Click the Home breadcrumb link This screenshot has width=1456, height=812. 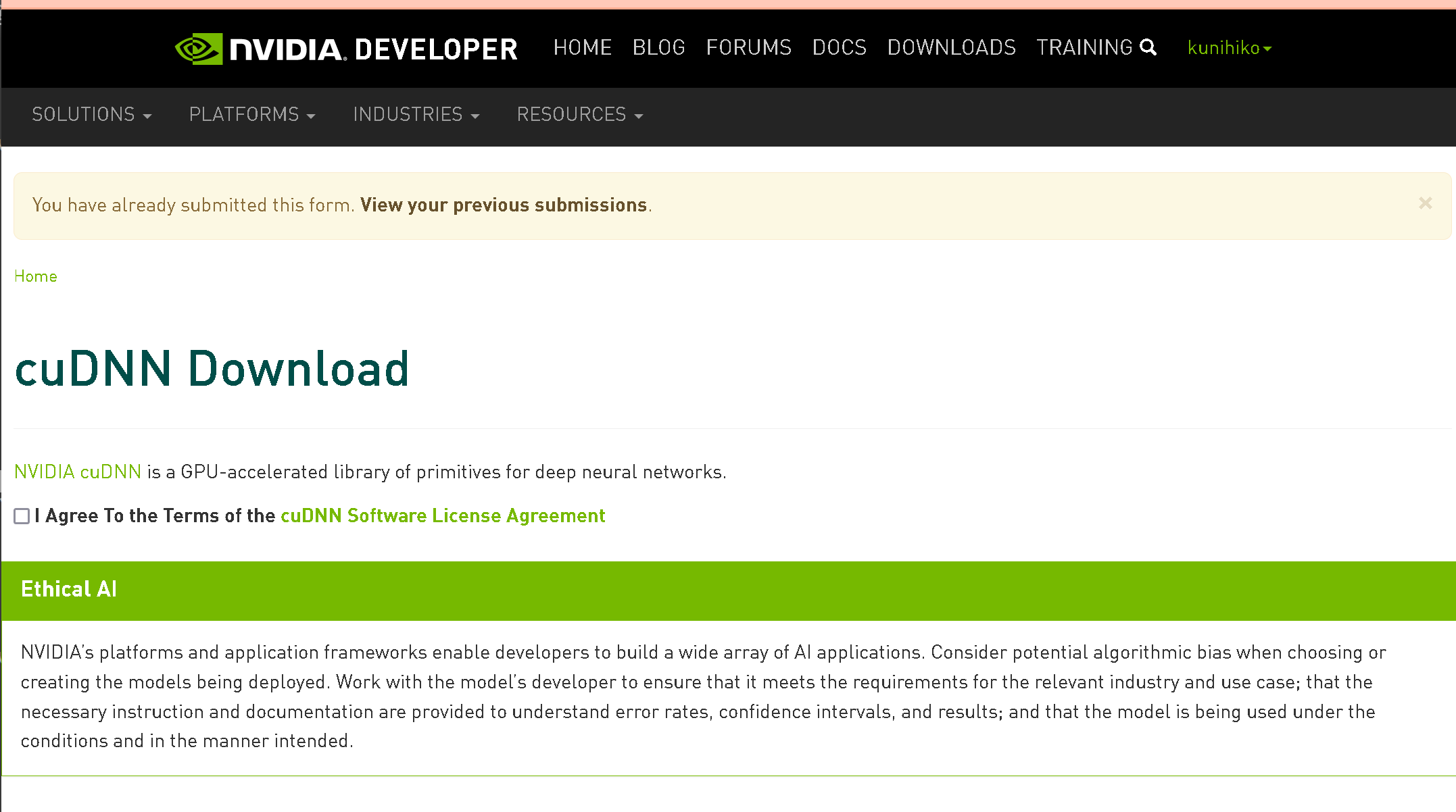tap(36, 276)
